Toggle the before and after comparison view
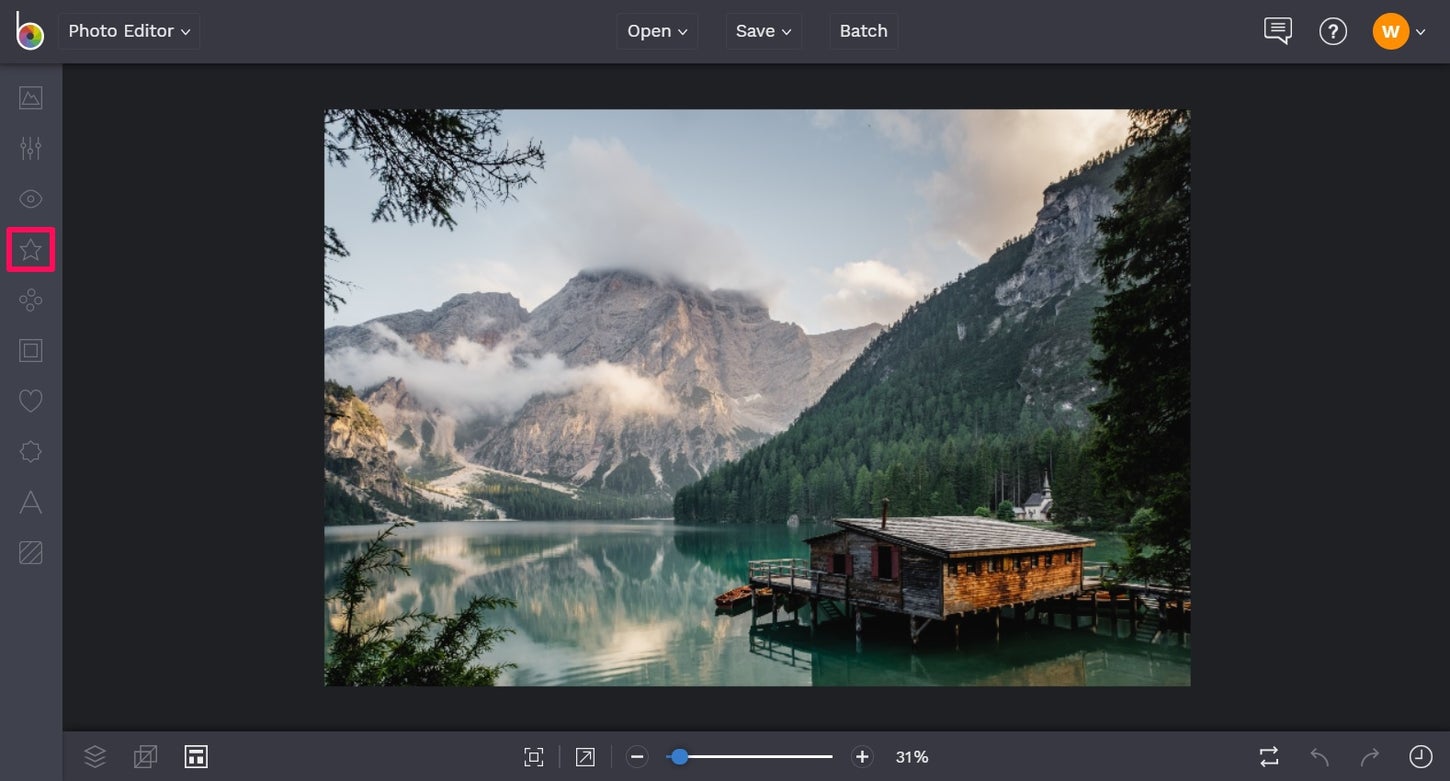Viewport: 1450px width, 781px height. point(1268,756)
